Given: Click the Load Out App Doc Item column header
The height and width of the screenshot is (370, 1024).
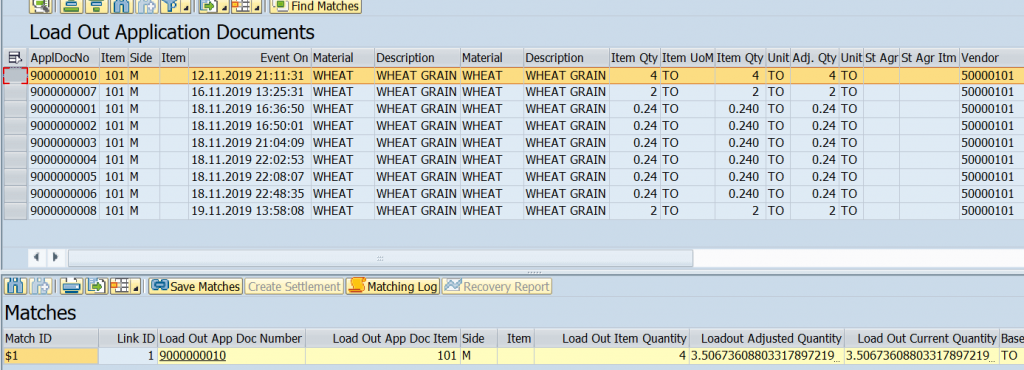Looking at the screenshot, I should click(x=383, y=338).
